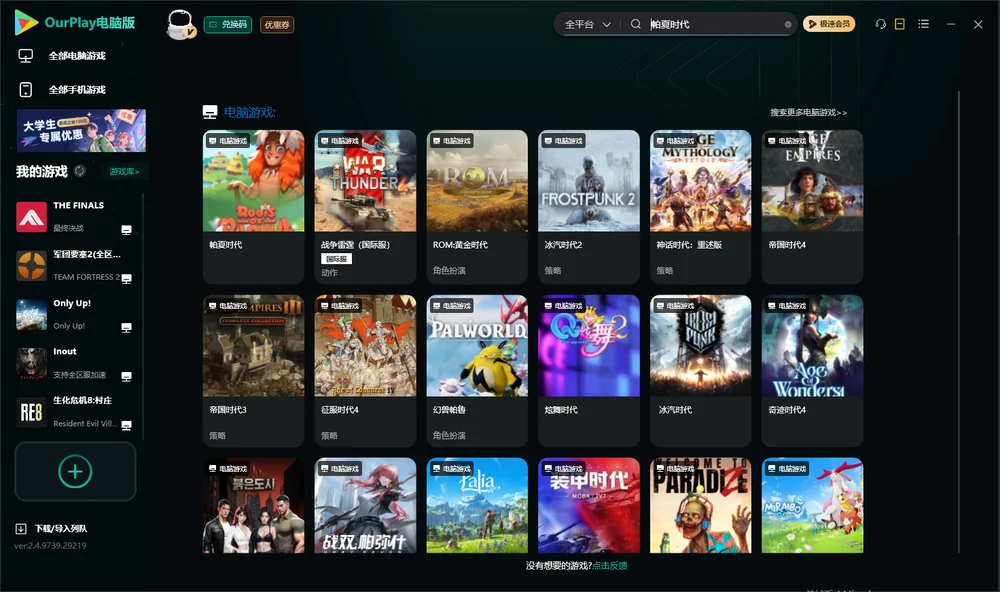Open the ROM:黄金时代 game card
This screenshot has width=1000, height=592.
pyautogui.click(x=477, y=207)
